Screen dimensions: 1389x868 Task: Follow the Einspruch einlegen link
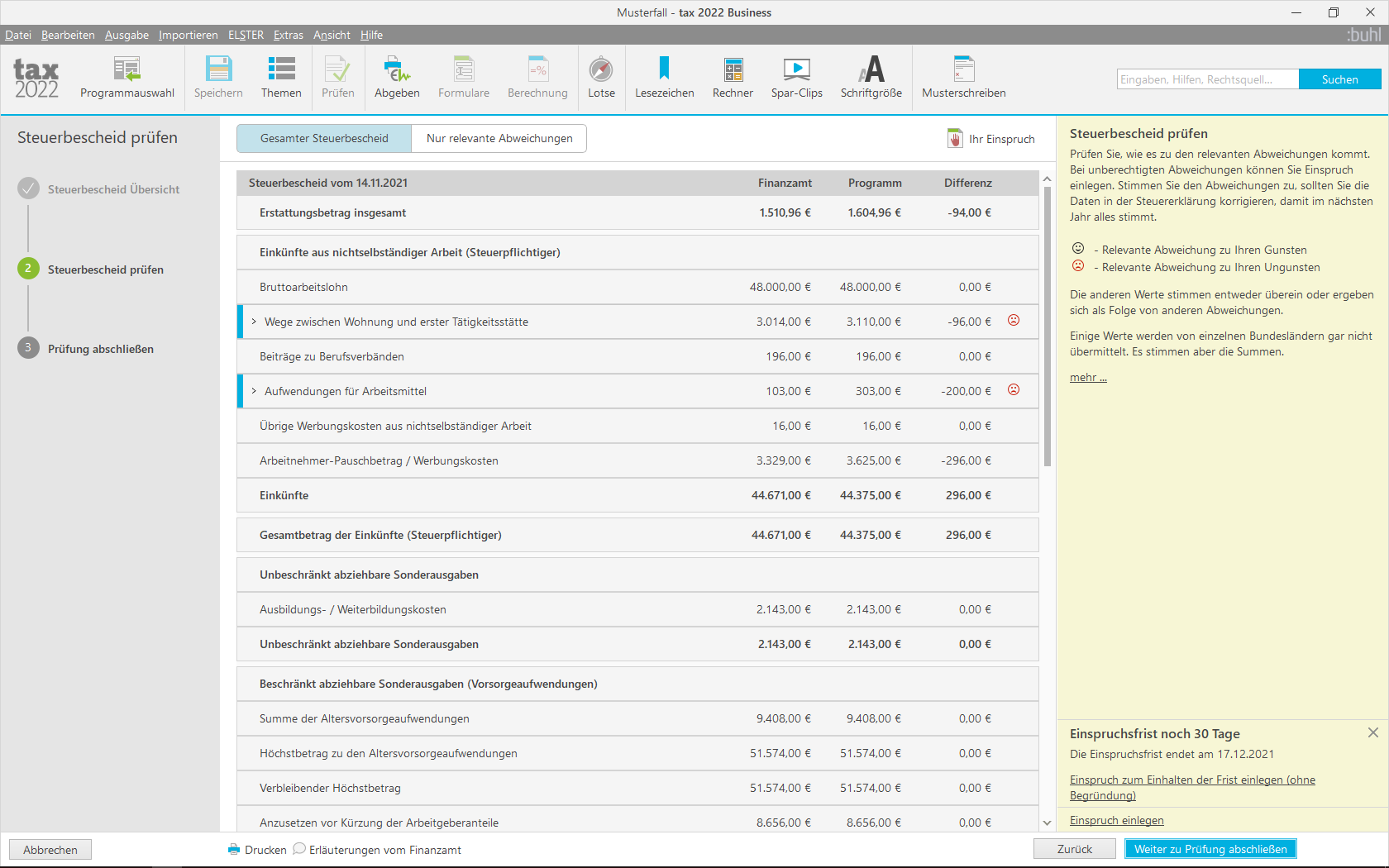click(1116, 820)
